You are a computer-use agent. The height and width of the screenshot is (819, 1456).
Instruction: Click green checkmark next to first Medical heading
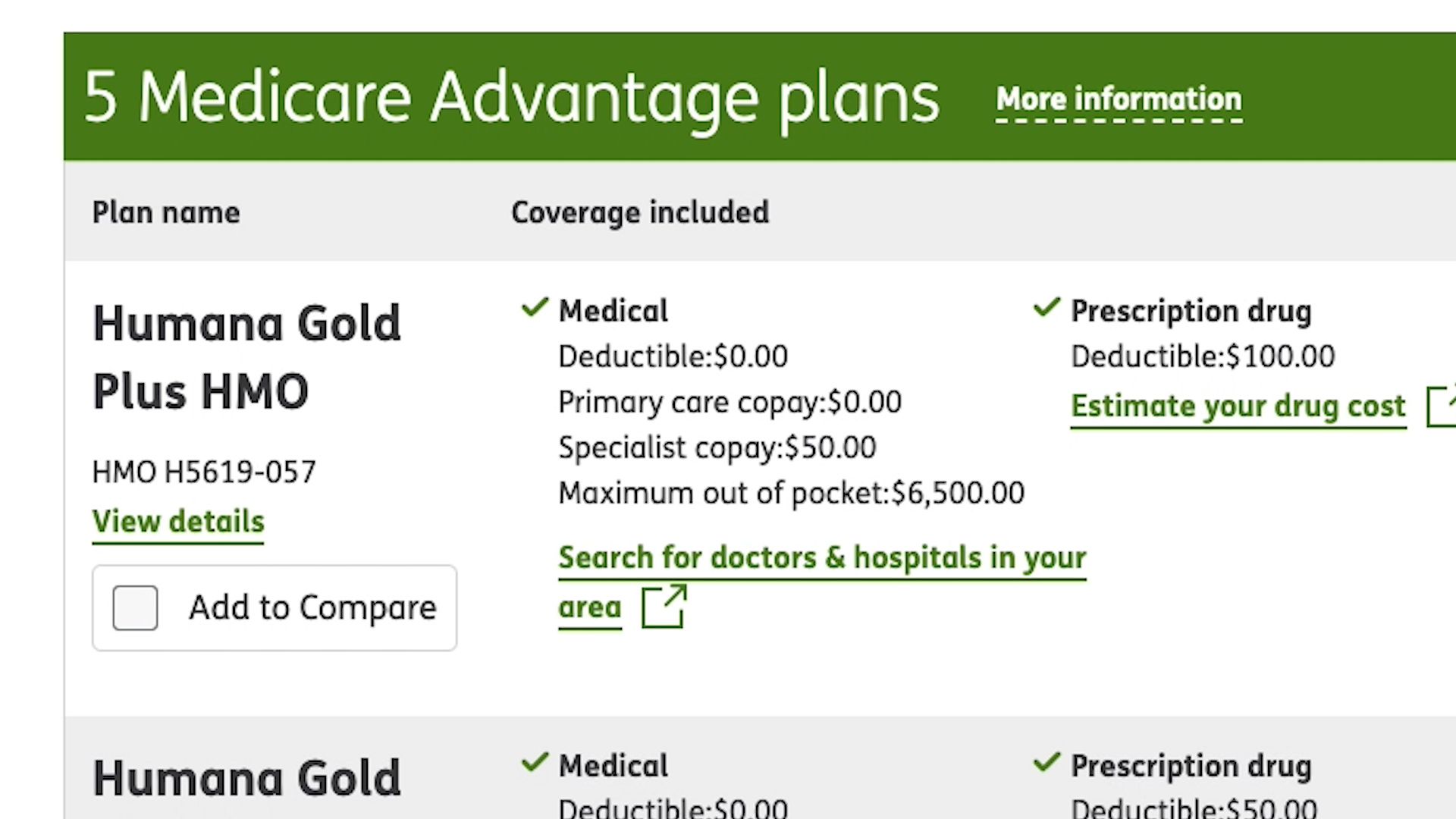click(x=535, y=307)
